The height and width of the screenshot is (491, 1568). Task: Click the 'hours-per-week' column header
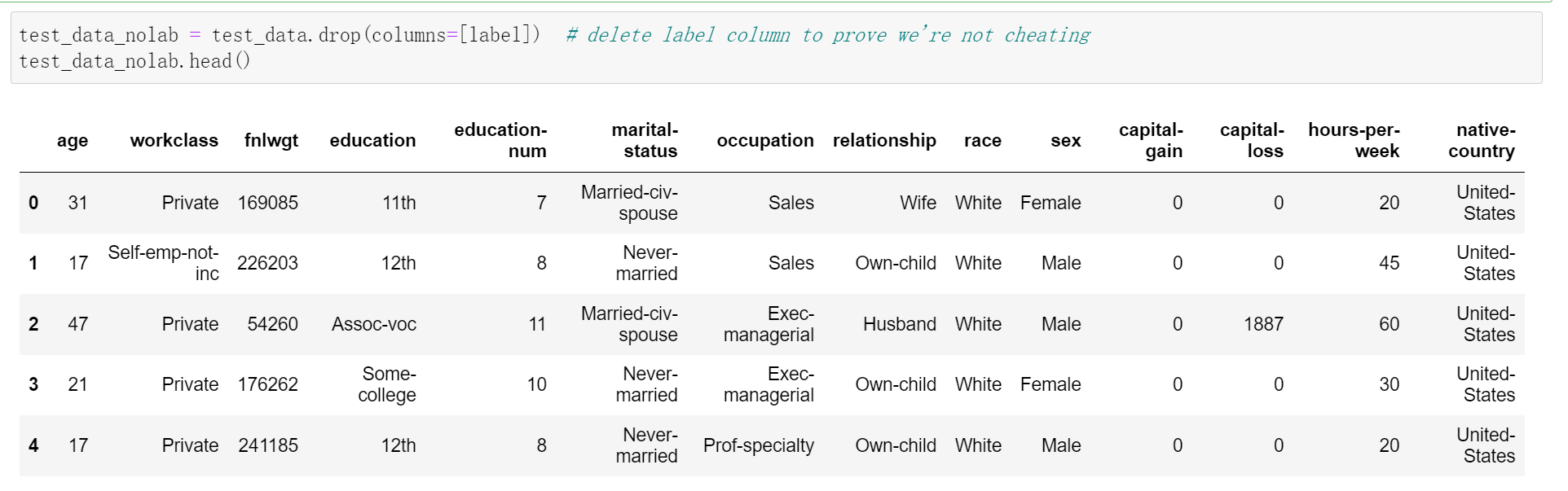(x=1354, y=141)
